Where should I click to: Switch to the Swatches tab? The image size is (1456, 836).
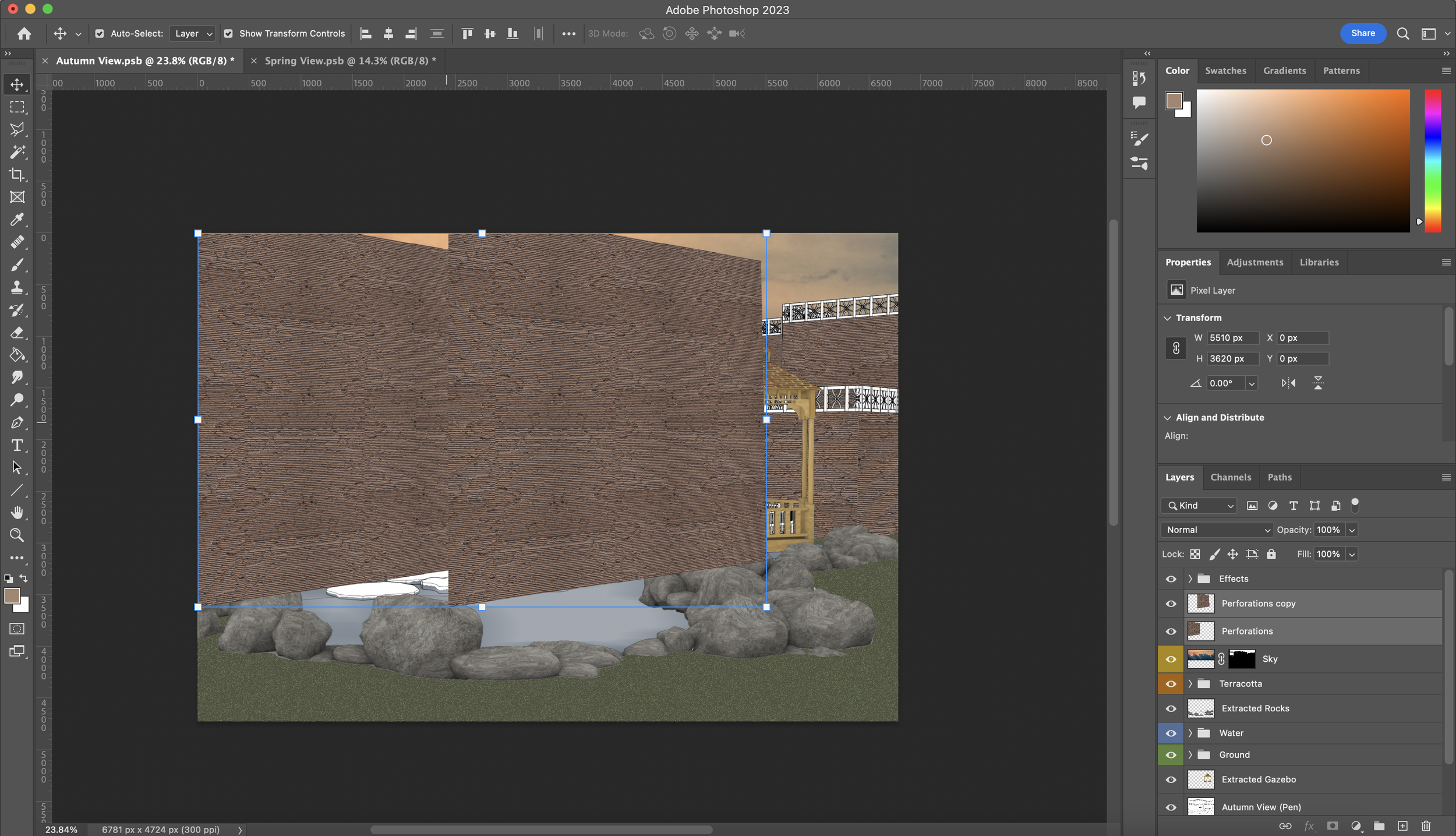(x=1225, y=70)
